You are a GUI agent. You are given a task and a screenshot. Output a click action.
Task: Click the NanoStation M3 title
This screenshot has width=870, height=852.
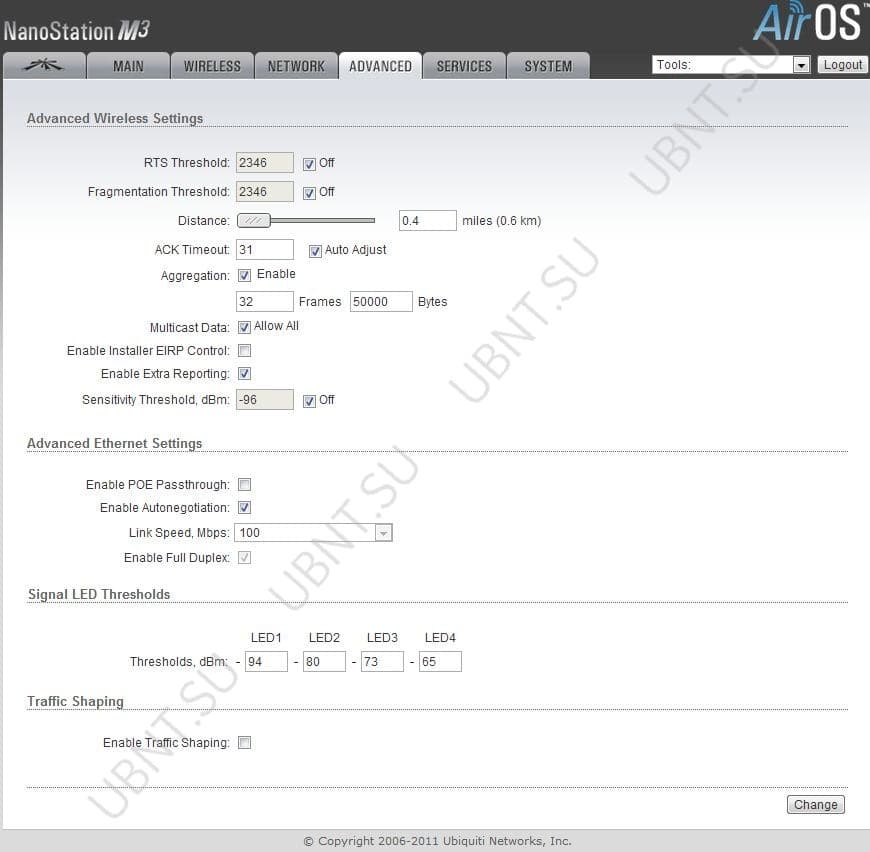point(77,31)
